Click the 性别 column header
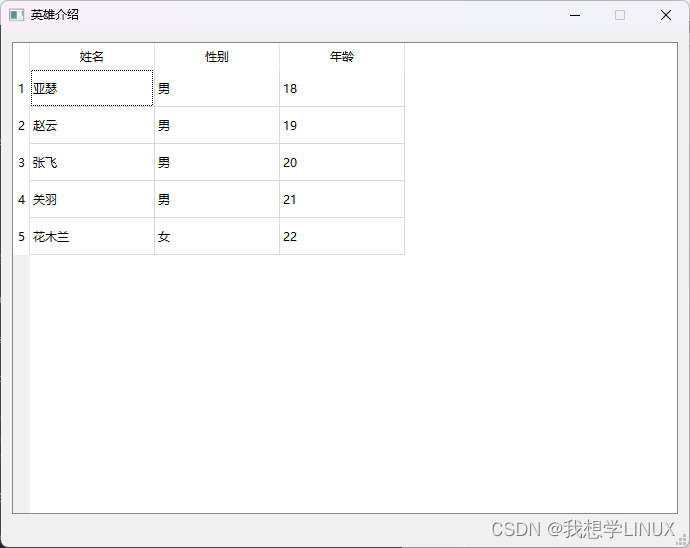 pyautogui.click(x=217, y=56)
